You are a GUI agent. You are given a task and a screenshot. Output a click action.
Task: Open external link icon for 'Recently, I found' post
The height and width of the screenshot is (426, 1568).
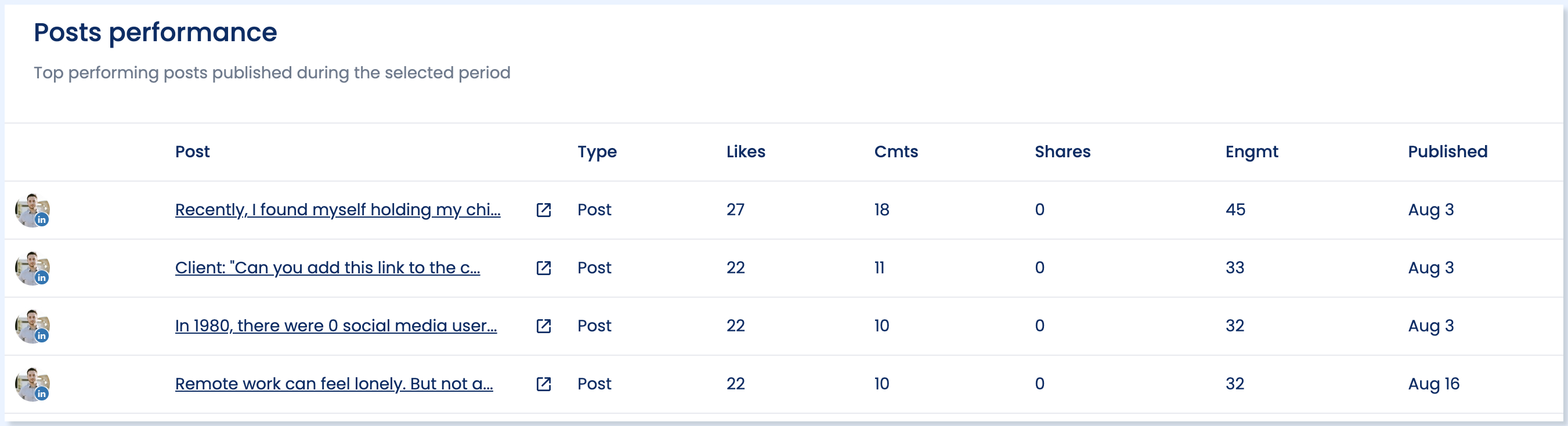click(544, 210)
